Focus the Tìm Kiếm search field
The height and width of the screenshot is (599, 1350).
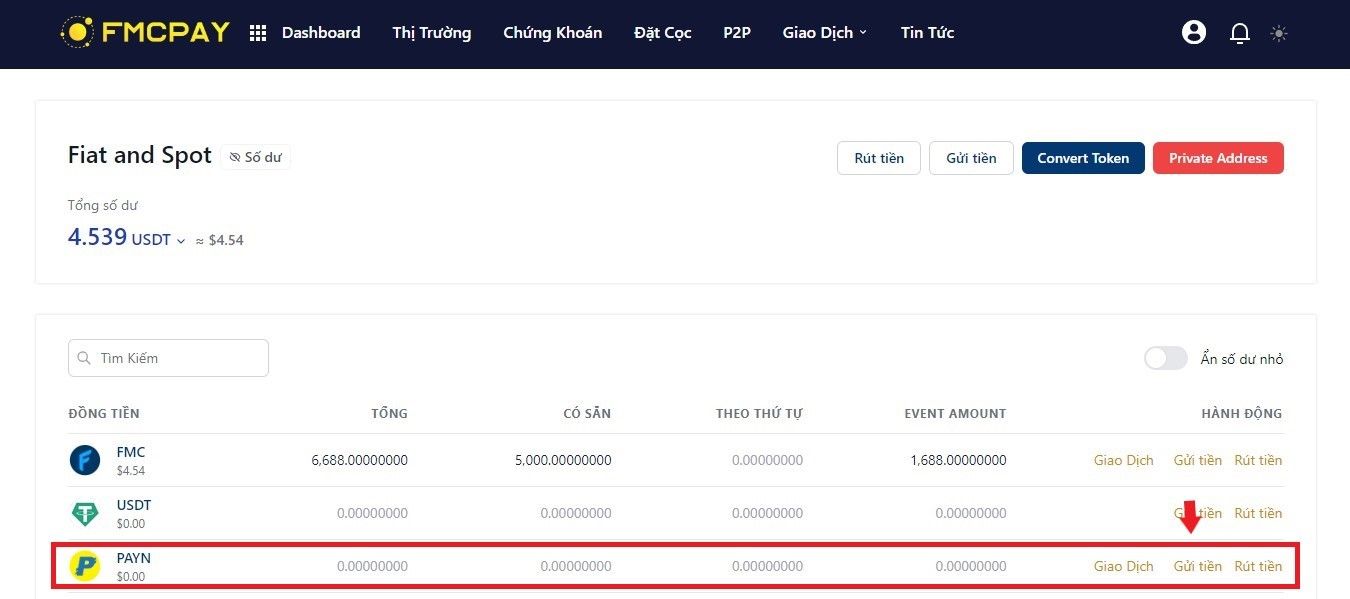pos(168,358)
